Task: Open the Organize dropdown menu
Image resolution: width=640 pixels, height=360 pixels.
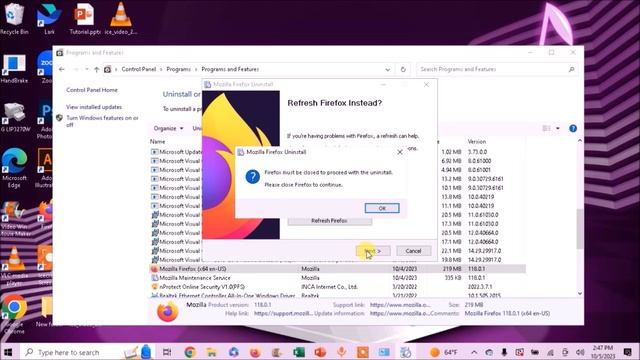Action: click(168, 128)
